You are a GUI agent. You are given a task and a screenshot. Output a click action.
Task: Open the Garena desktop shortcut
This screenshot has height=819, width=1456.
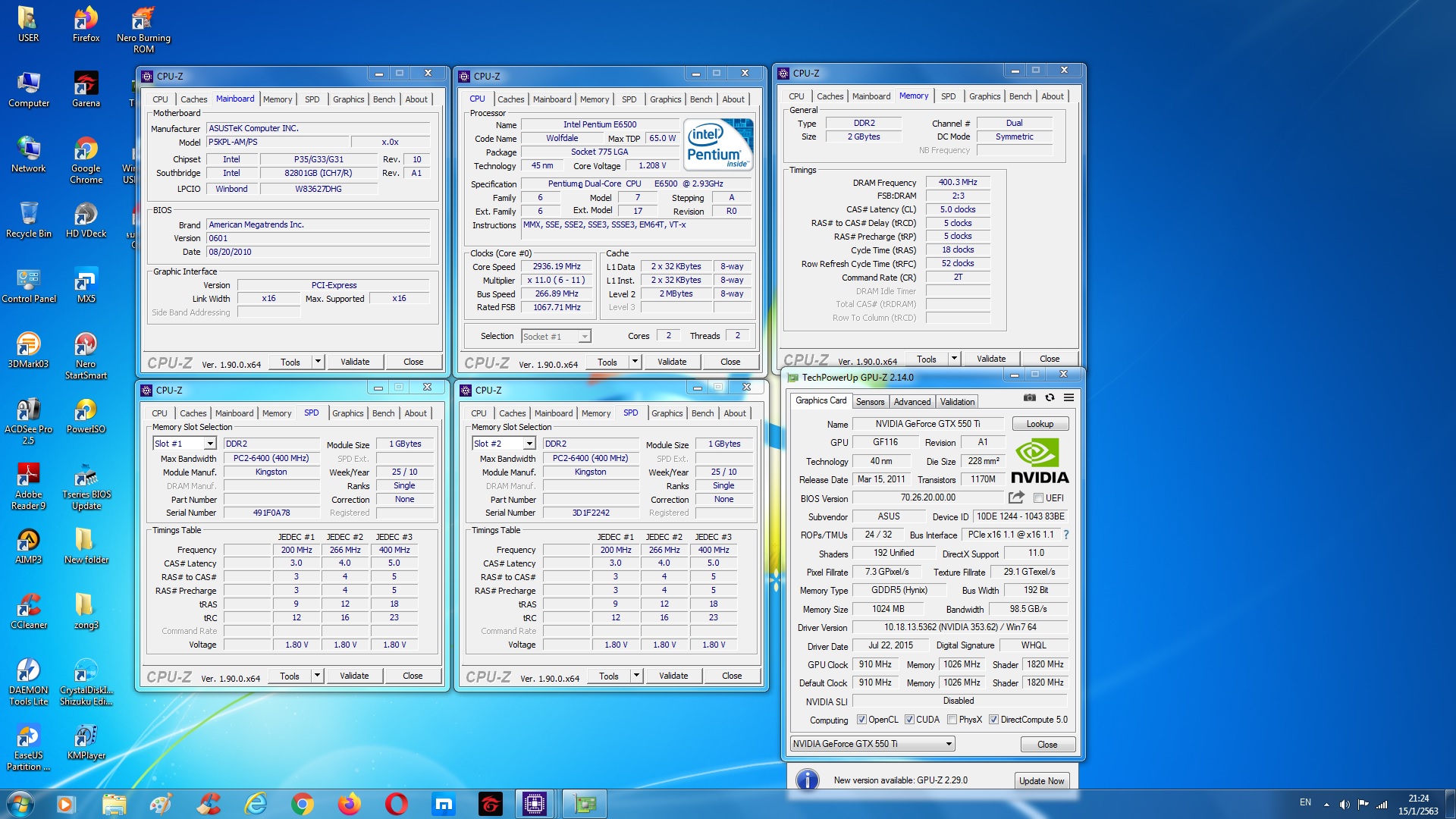click(x=86, y=89)
